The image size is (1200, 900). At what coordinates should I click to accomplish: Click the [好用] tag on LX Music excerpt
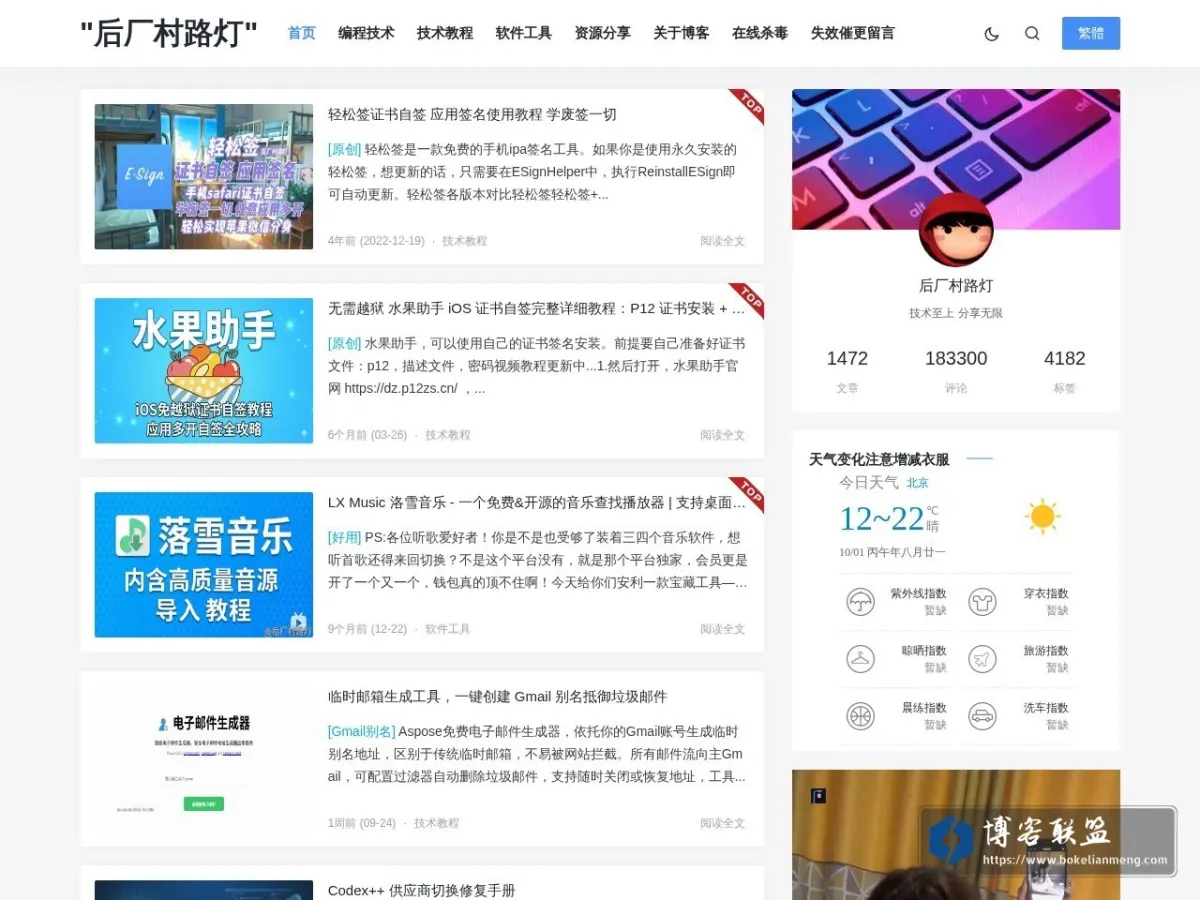[x=344, y=537]
